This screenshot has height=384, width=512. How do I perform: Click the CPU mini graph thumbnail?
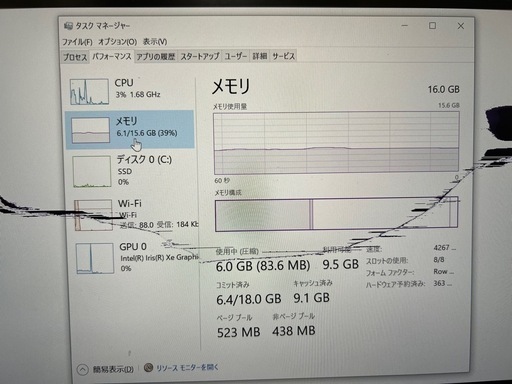click(x=89, y=92)
